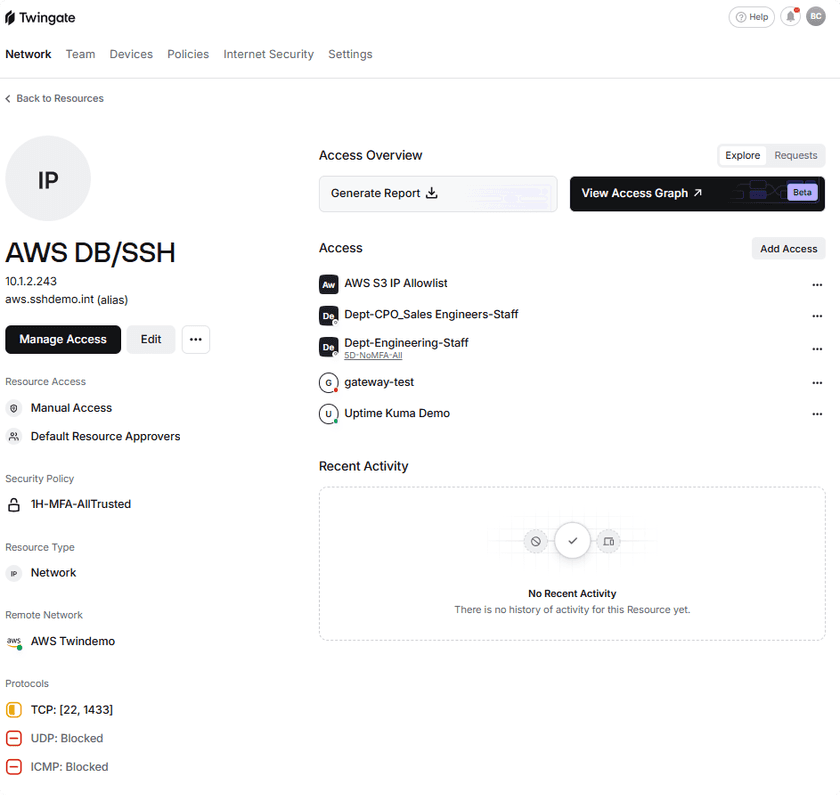Screen dimensions: 840x795
Task: Open View Access Graph
Action: 697,193
